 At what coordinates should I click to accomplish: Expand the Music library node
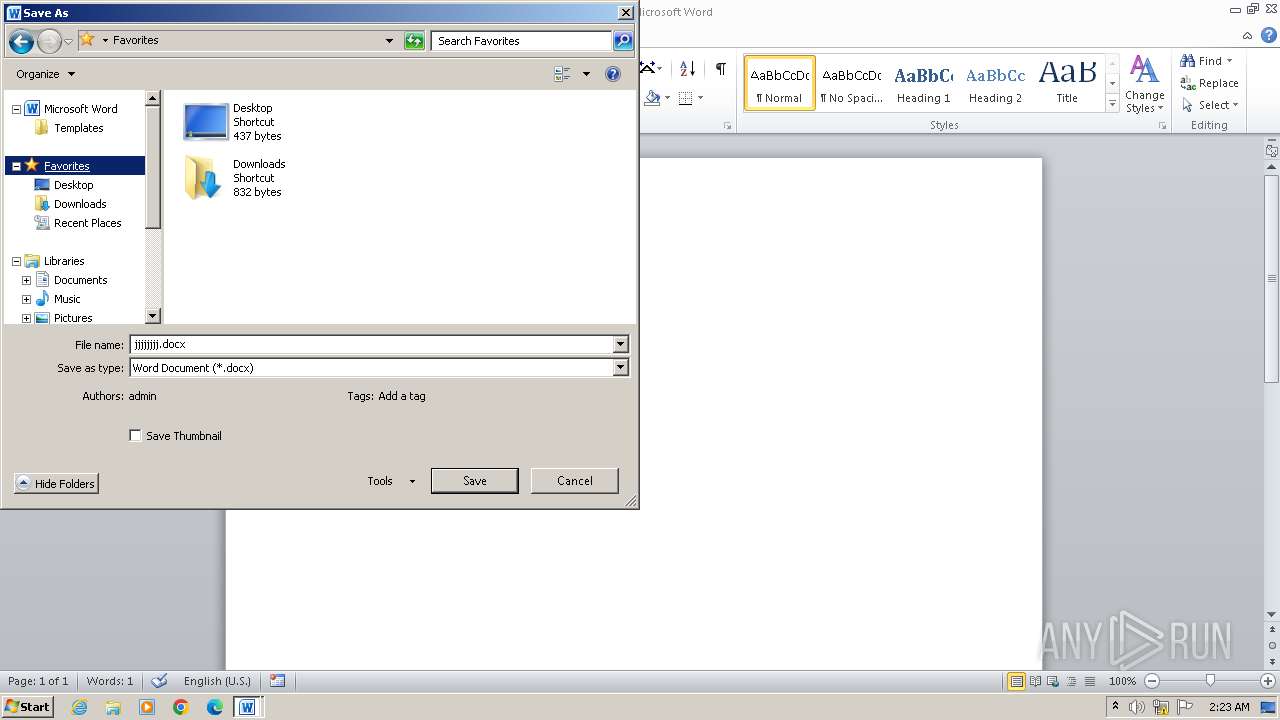(x=26, y=299)
